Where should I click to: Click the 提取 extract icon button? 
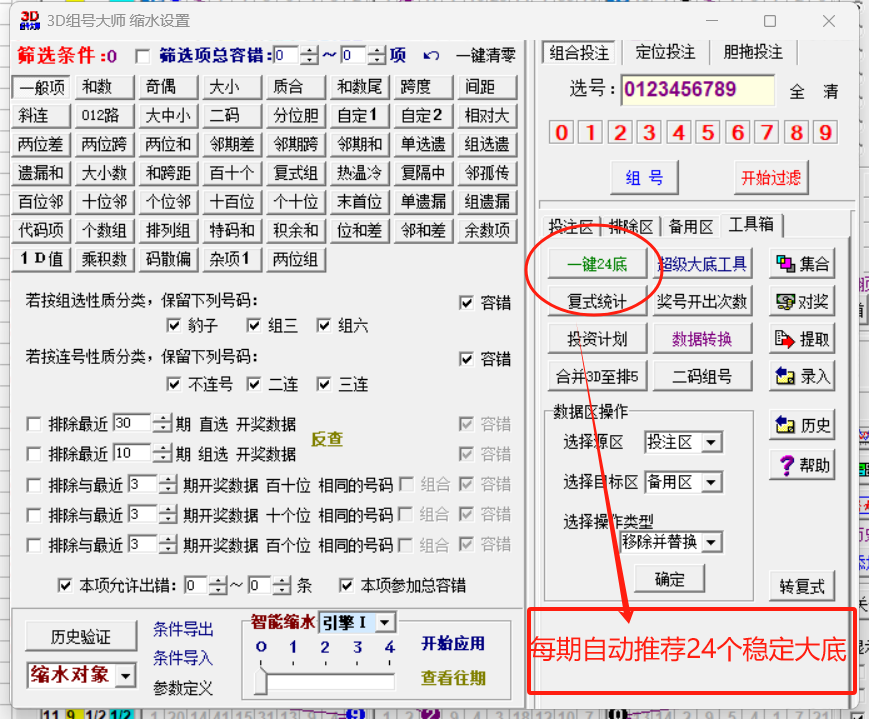(803, 339)
